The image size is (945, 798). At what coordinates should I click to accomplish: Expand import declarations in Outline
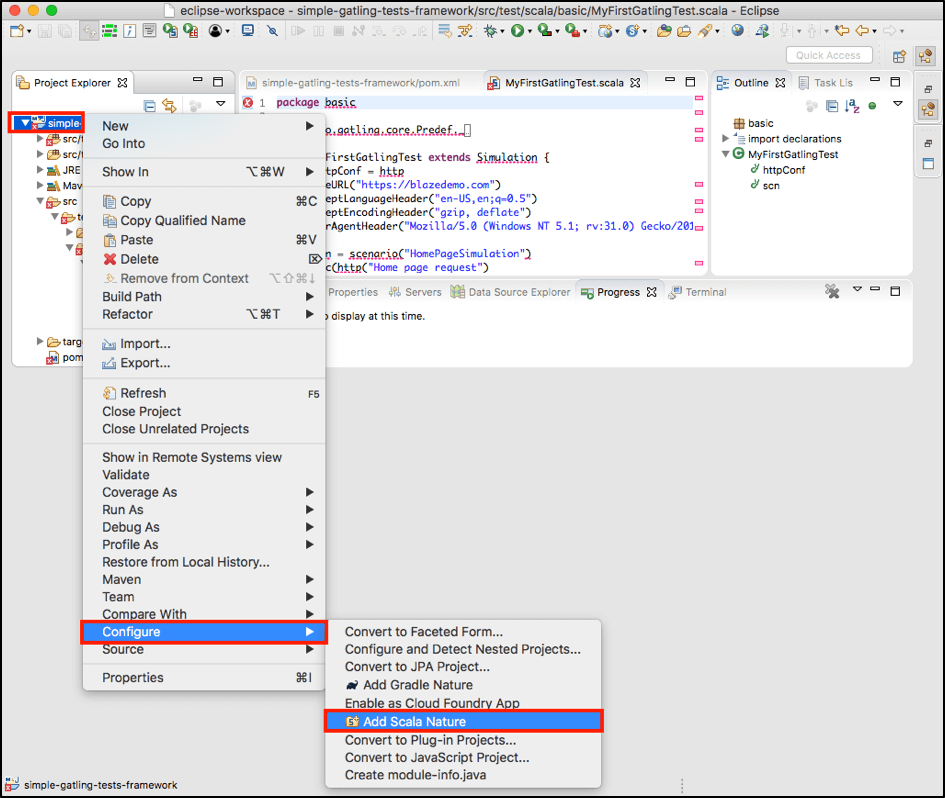726,139
